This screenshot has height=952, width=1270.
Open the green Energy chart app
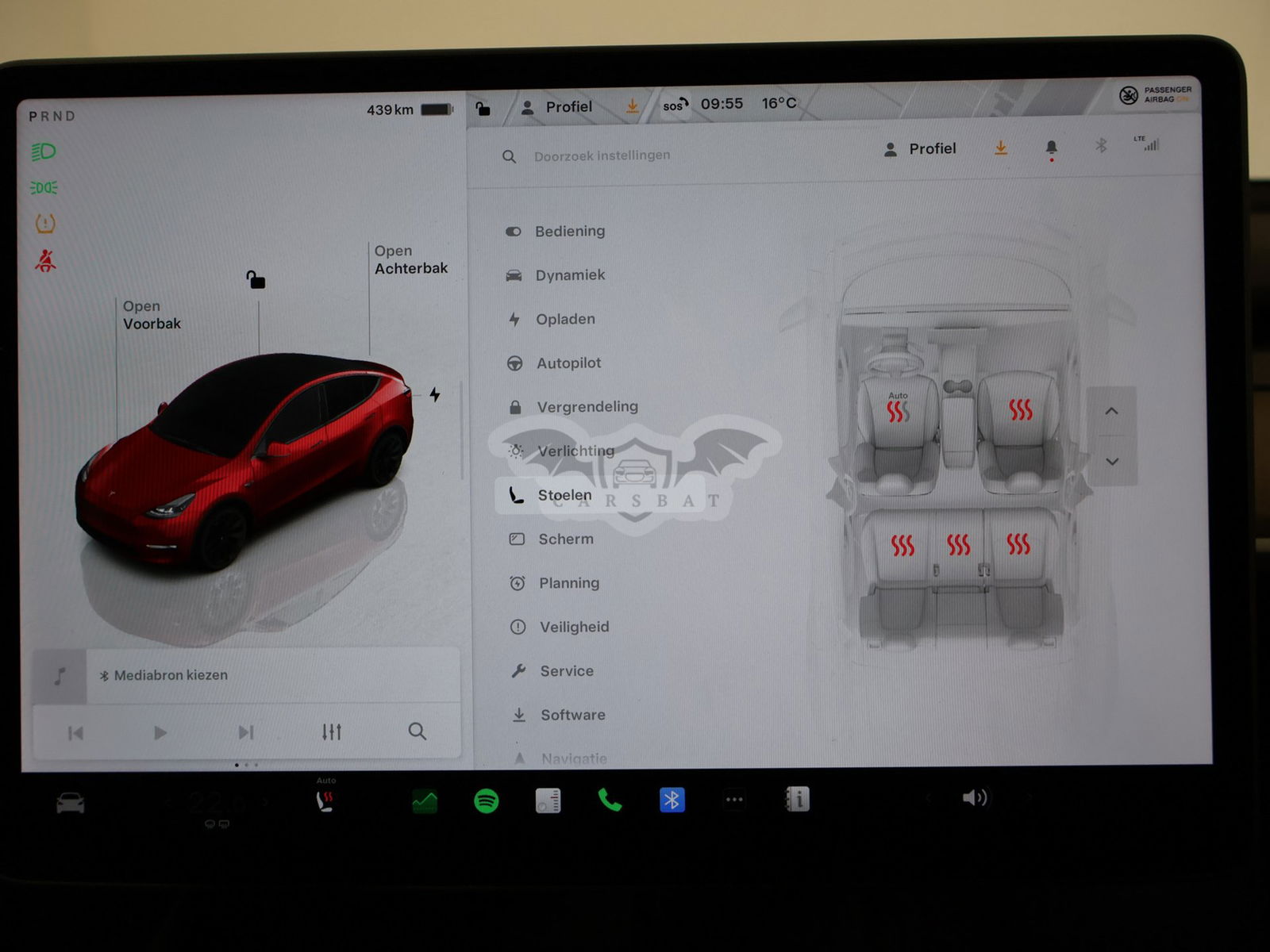point(425,801)
